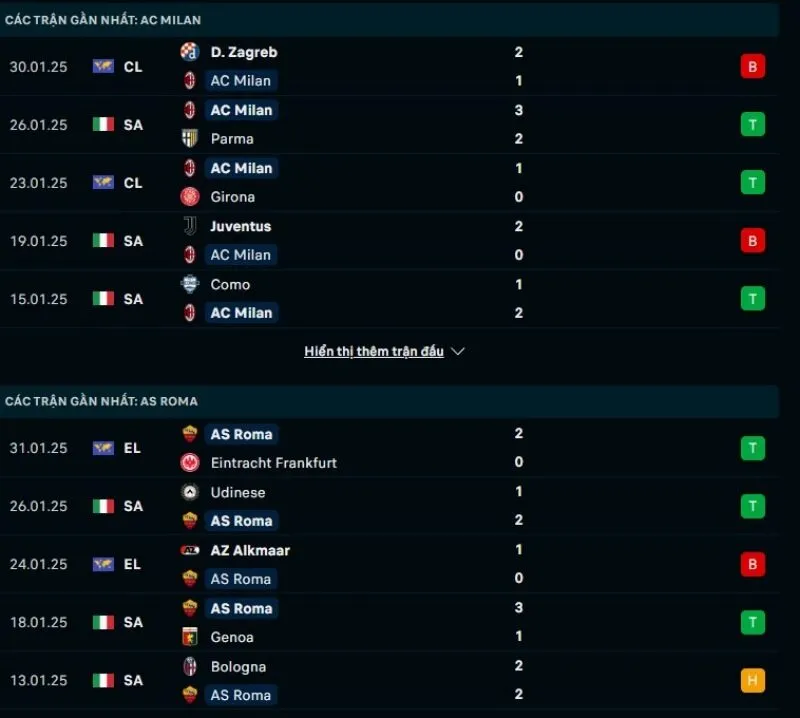The height and width of the screenshot is (718, 800).
Task: Click the Como team badge
Action: 191,284
